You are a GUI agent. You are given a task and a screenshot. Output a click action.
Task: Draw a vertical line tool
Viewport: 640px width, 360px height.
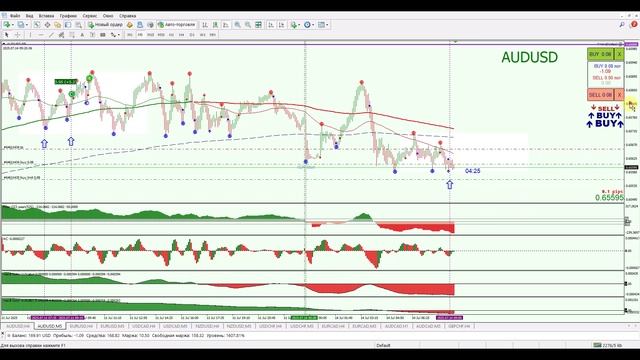click(30, 35)
